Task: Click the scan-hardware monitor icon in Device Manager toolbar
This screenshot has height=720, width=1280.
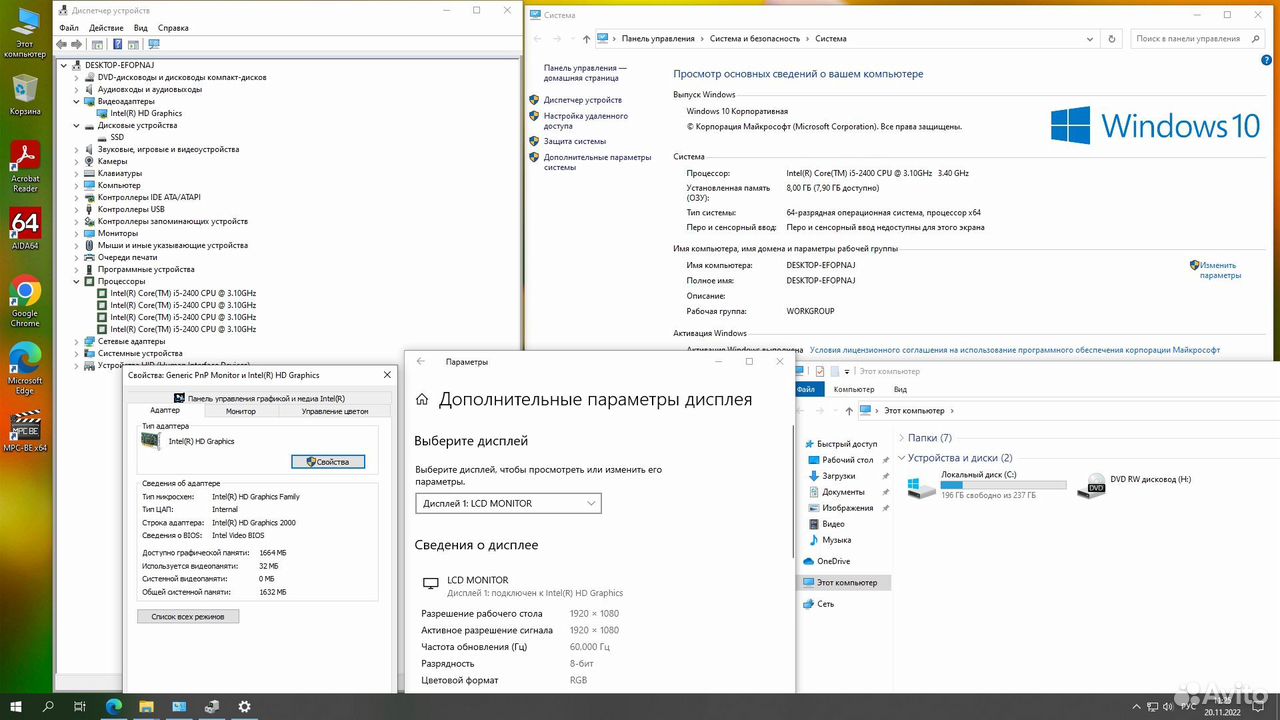Action: (x=154, y=44)
